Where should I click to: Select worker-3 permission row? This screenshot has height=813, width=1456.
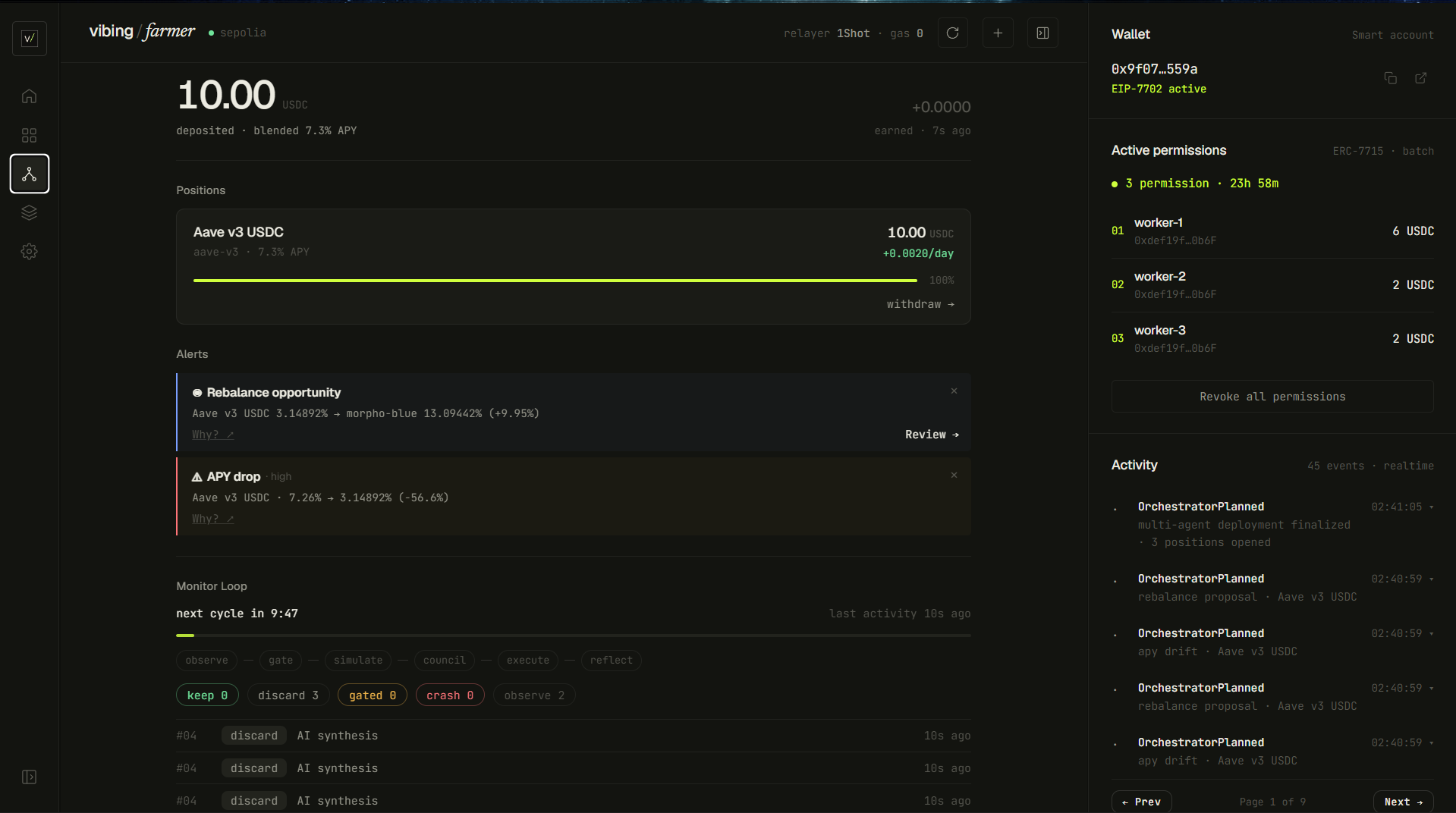pyautogui.click(x=1272, y=339)
